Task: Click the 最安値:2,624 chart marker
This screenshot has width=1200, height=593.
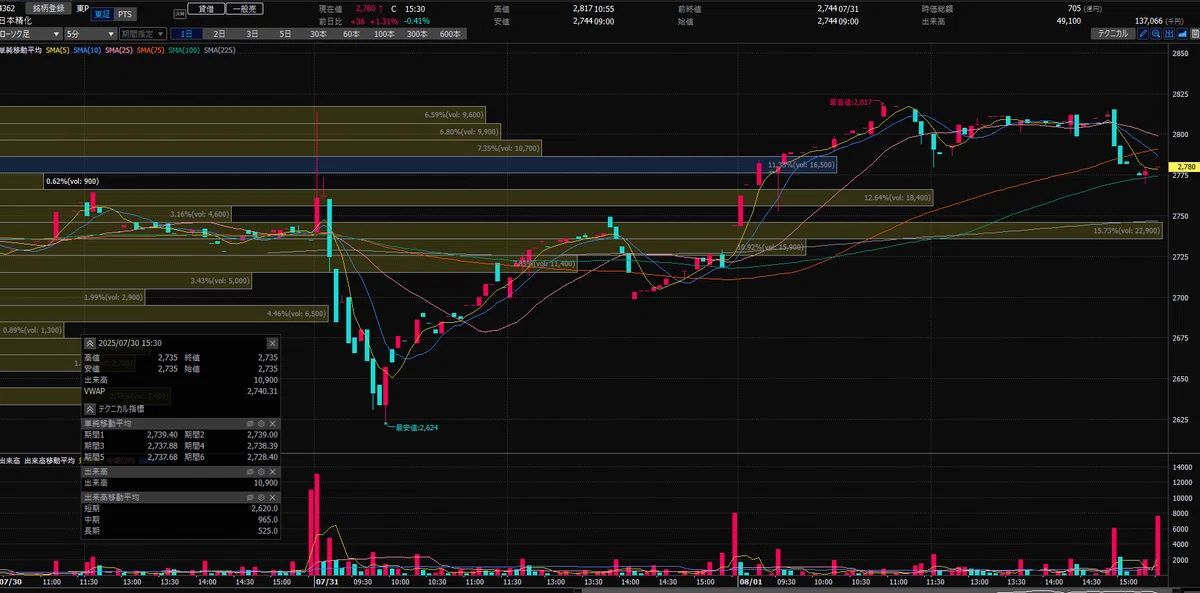Action: (416, 427)
